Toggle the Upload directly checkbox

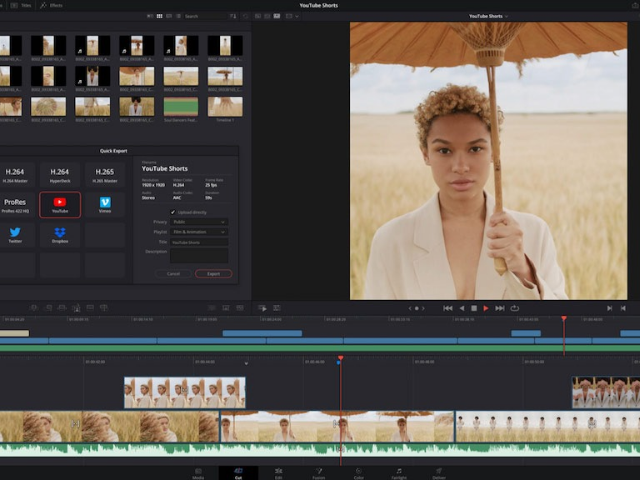(173, 212)
